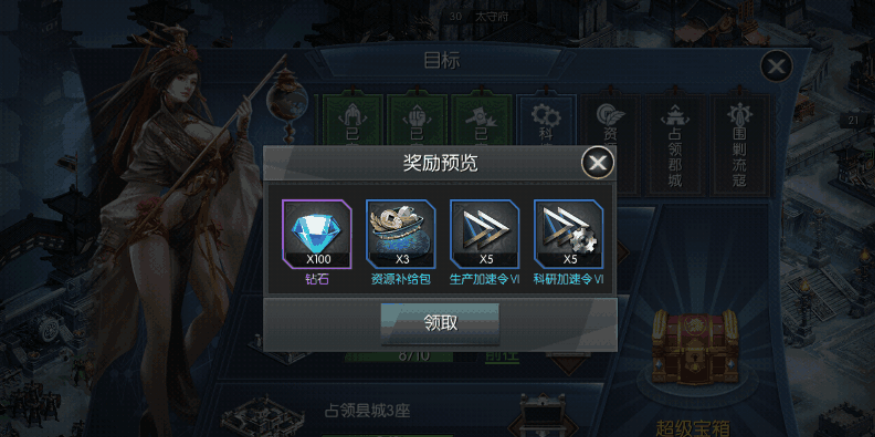This screenshot has height=437, width=875.
Task: Click the city building icon beside 占领县城3座
Action: tap(262, 417)
